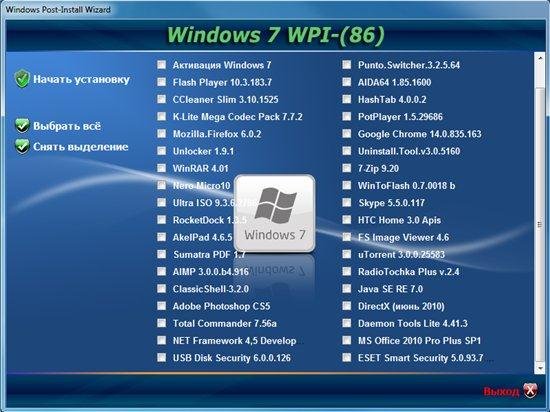
Task: Click the Total Commander 7.56a label
Action: 224,323
